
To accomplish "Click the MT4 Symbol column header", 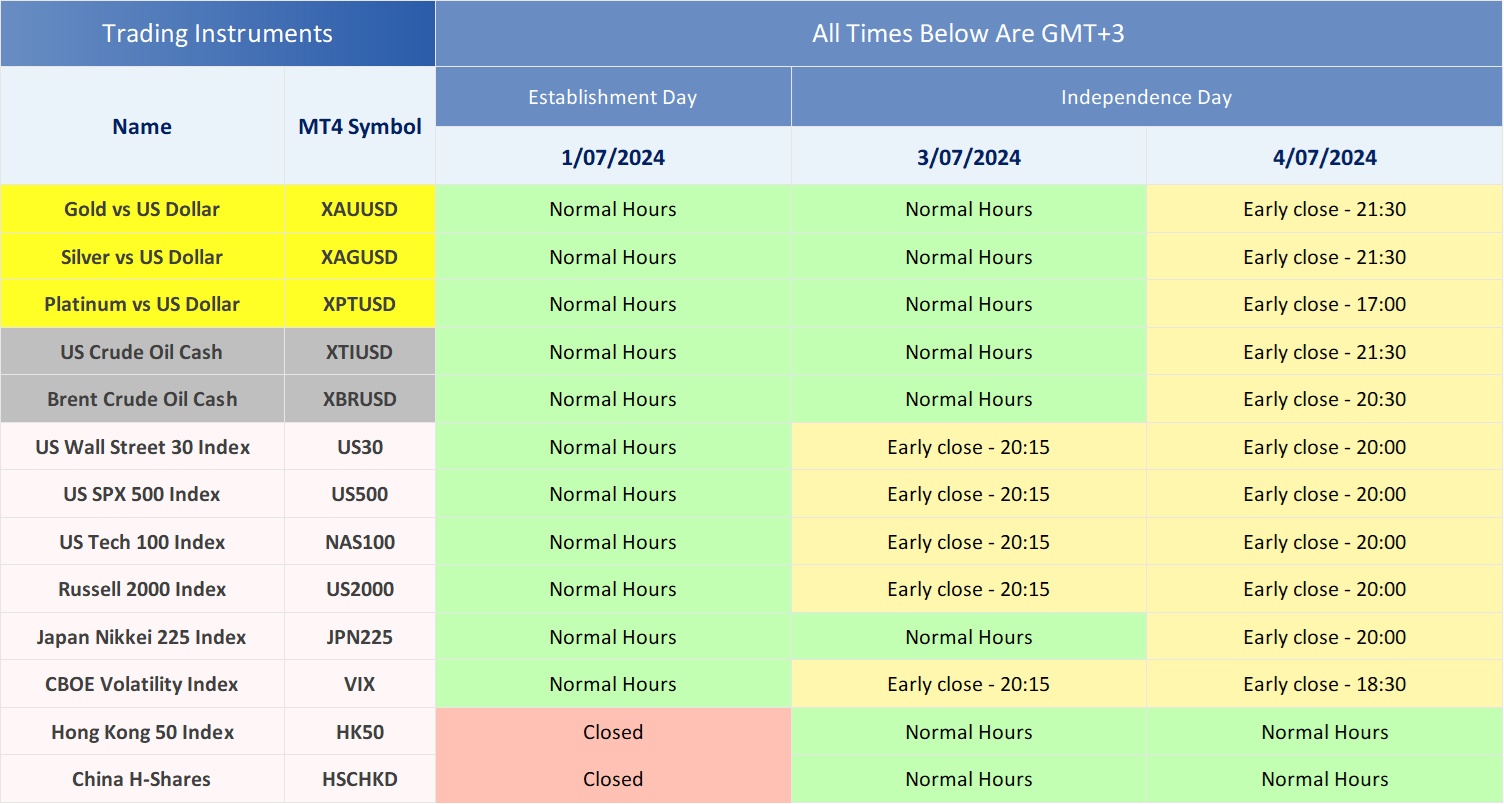I will point(359,127).
